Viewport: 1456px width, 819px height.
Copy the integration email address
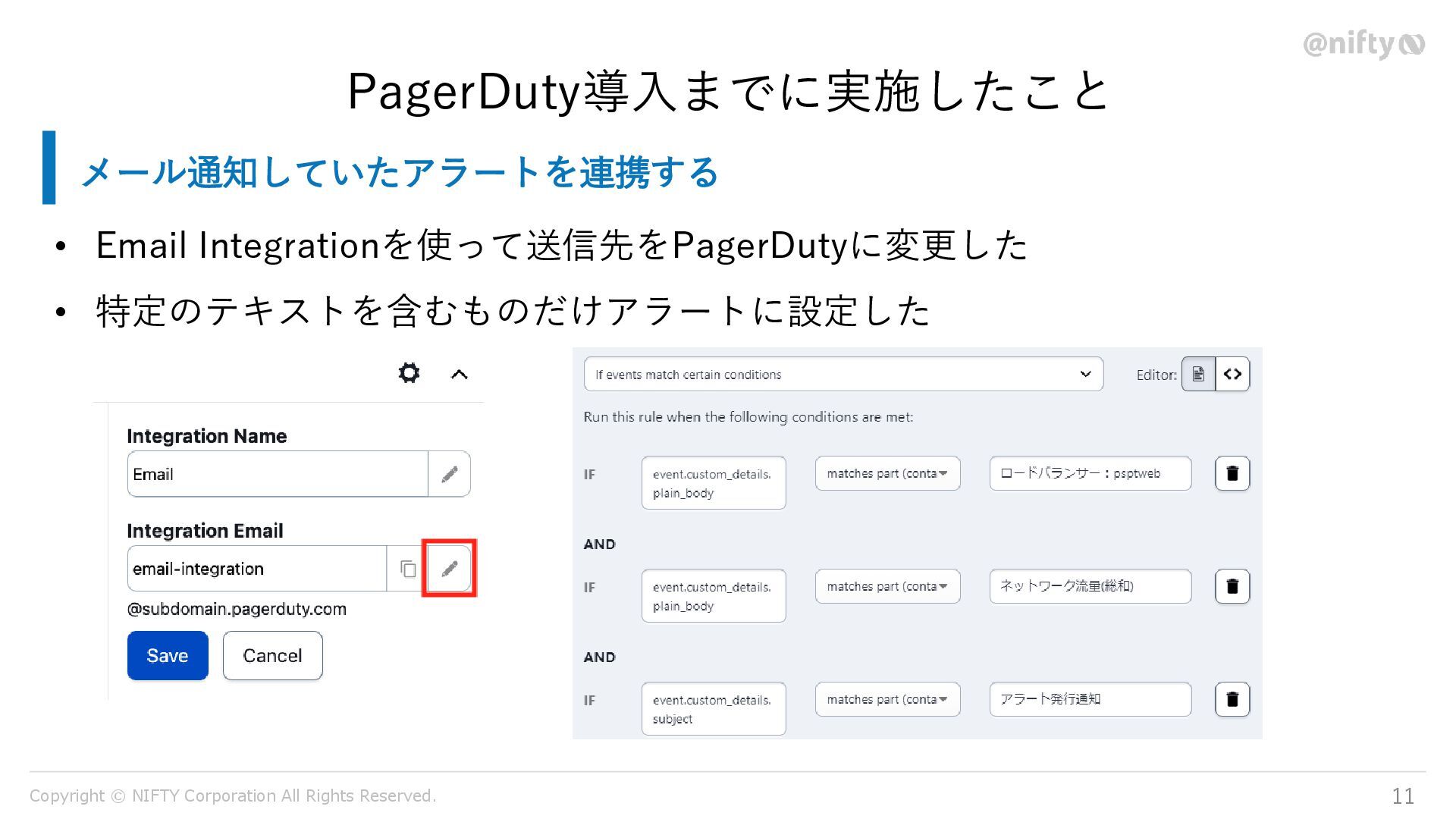408,568
